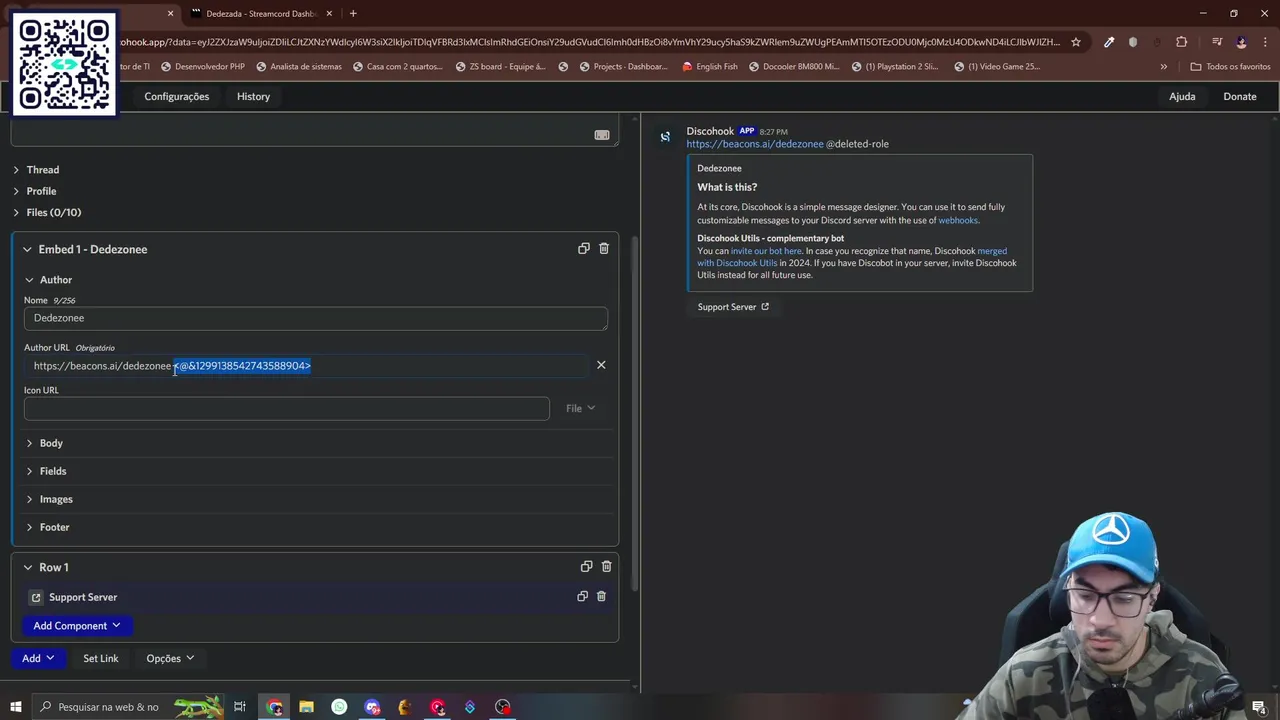This screenshot has width=1280, height=720.
Task: Open the color picker eyedropper extension
Action: tap(1109, 42)
